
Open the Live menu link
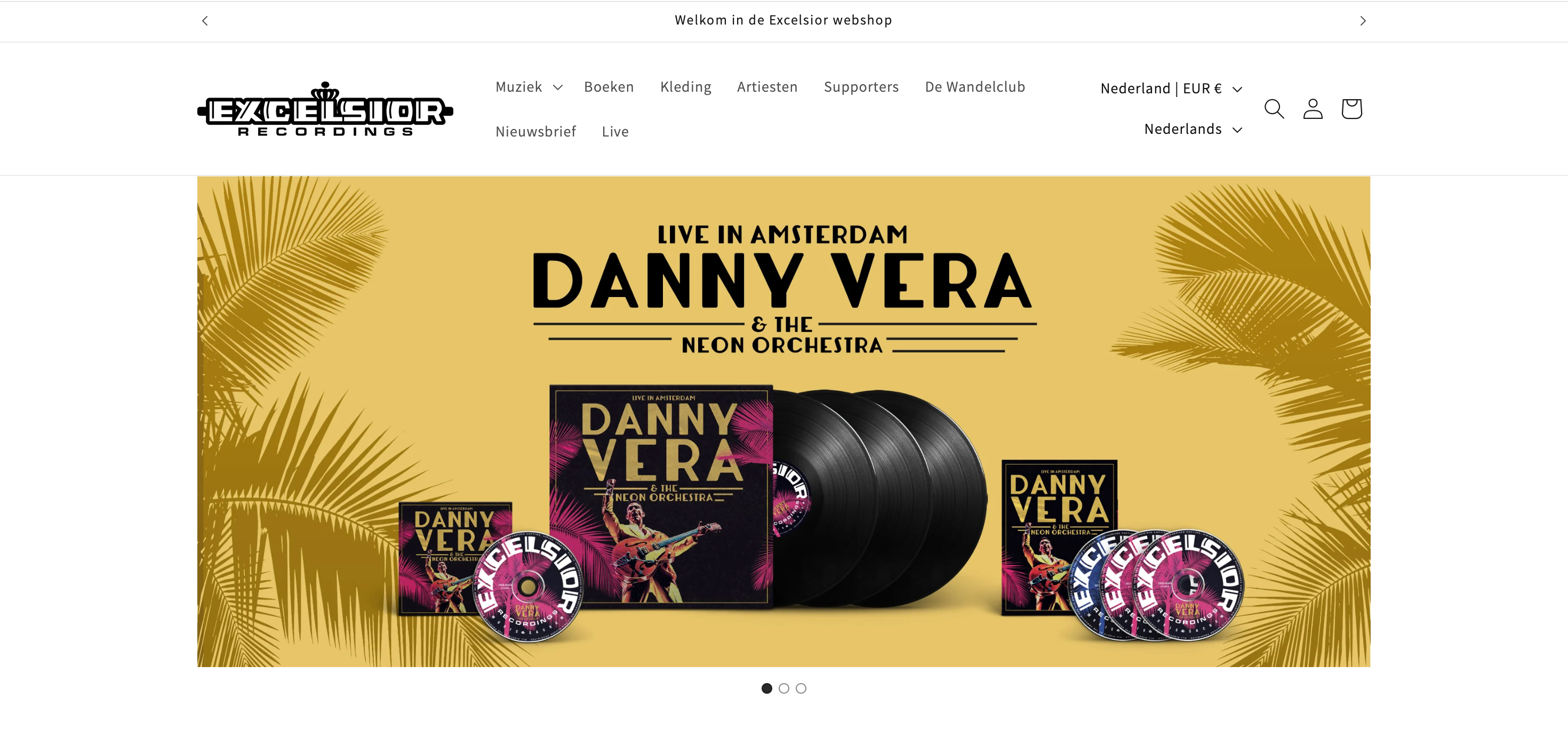click(x=615, y=131)
